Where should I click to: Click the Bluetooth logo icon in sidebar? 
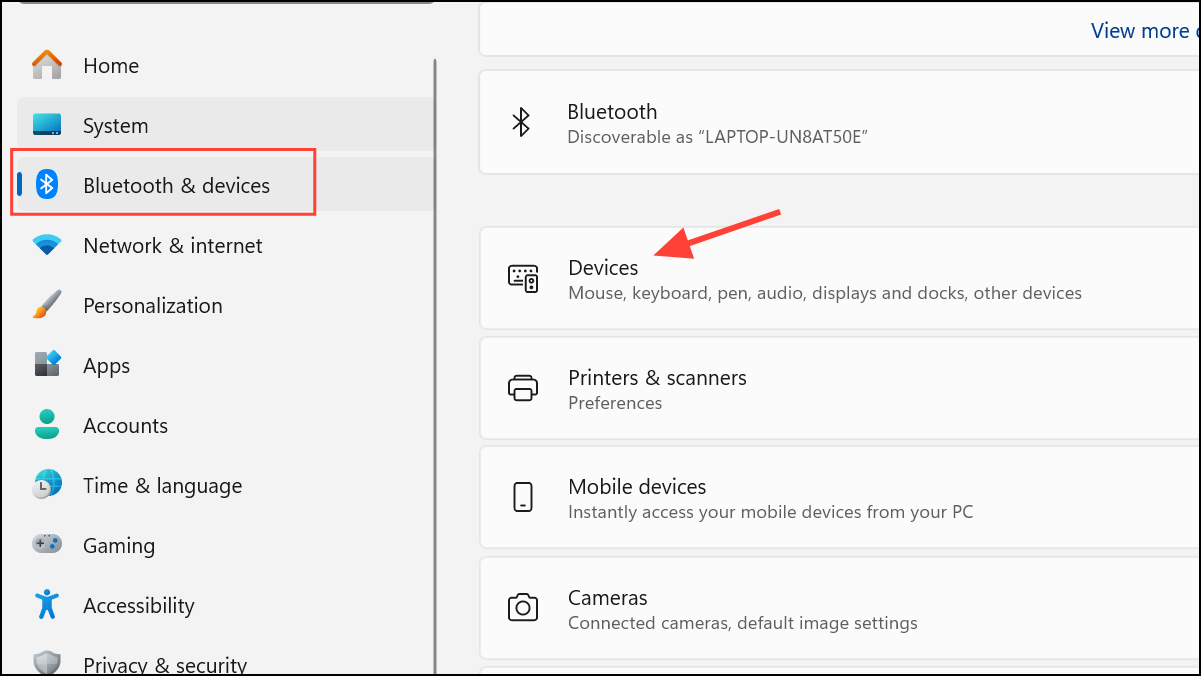point(47,184)
